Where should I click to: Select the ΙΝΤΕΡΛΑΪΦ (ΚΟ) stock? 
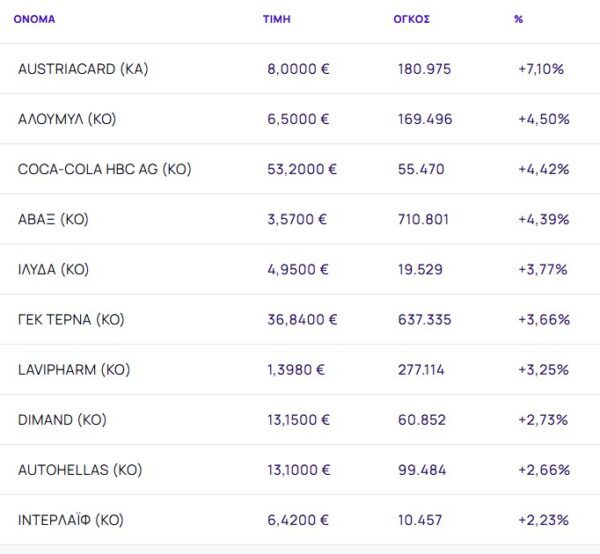[x=71, y=519]
